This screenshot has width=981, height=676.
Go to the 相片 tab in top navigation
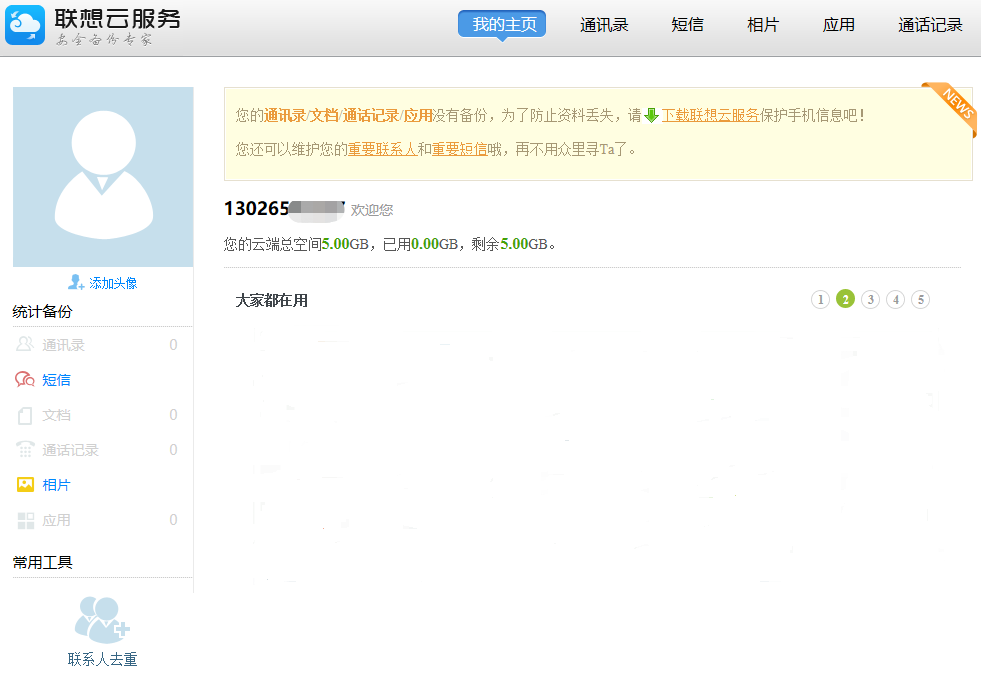tap(763, 25)
